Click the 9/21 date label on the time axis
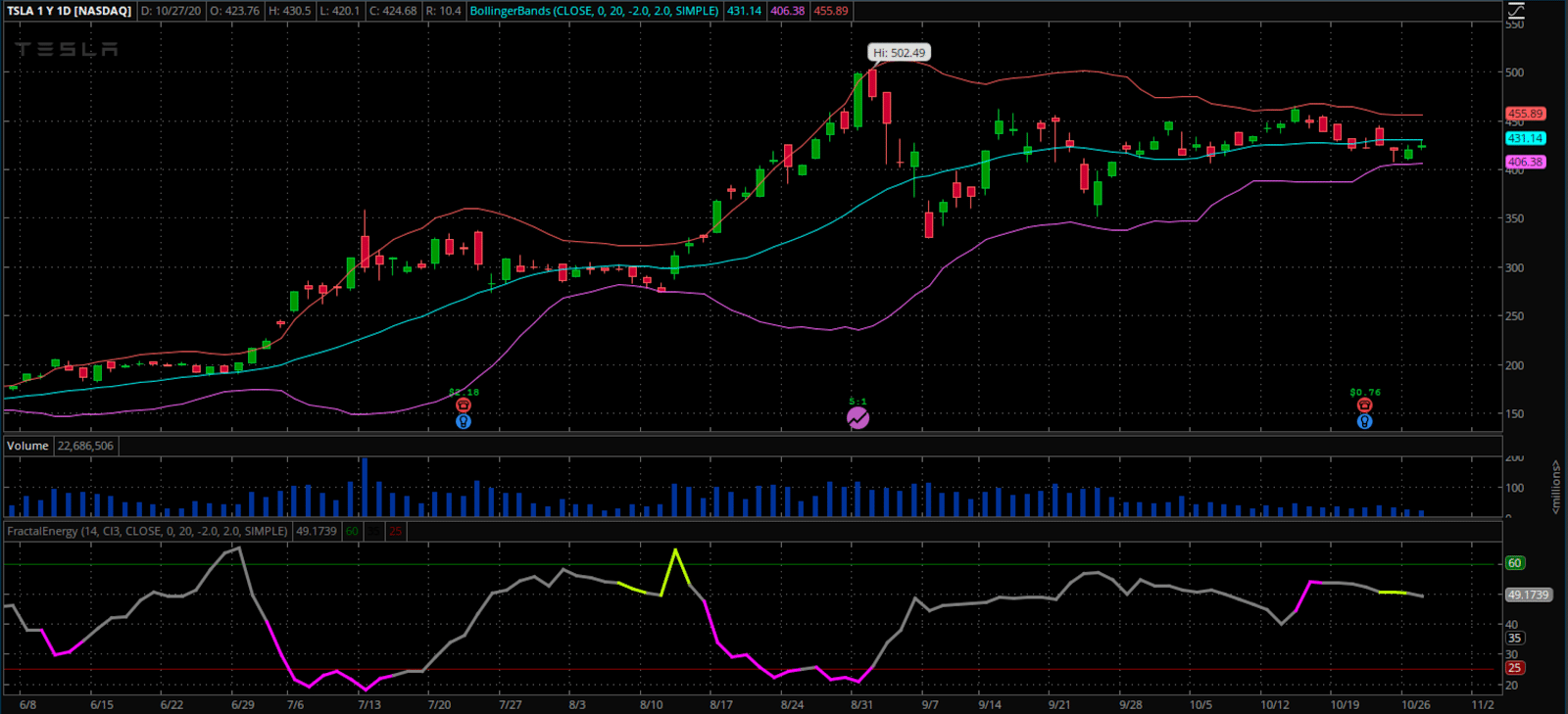Viewport: 1568px width, 714px height. pyautogui.click(x=1058, y=704)
